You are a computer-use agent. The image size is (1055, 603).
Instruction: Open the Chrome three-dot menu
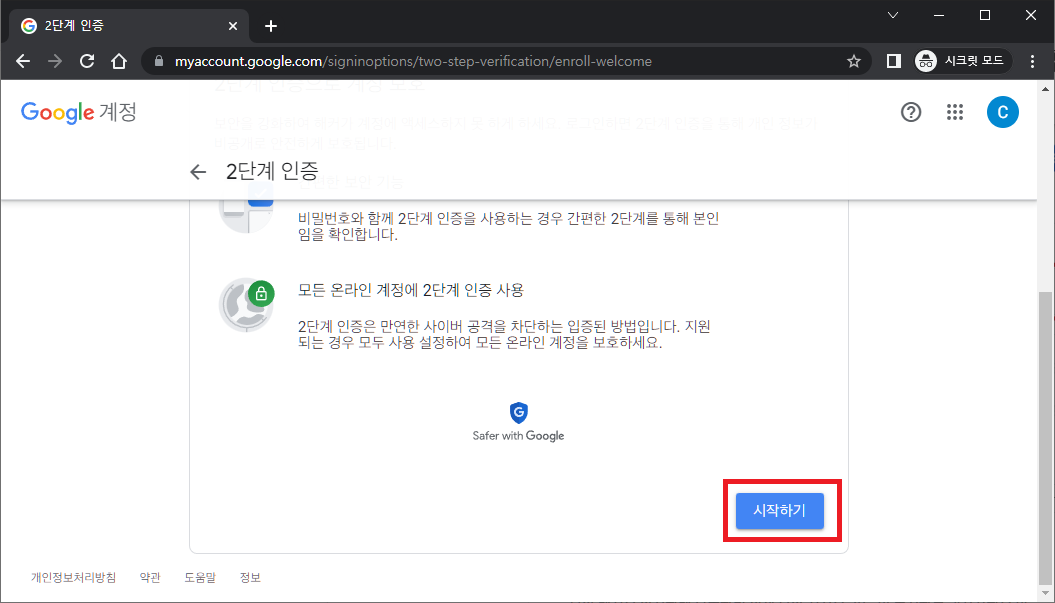tap(1033, 61)
